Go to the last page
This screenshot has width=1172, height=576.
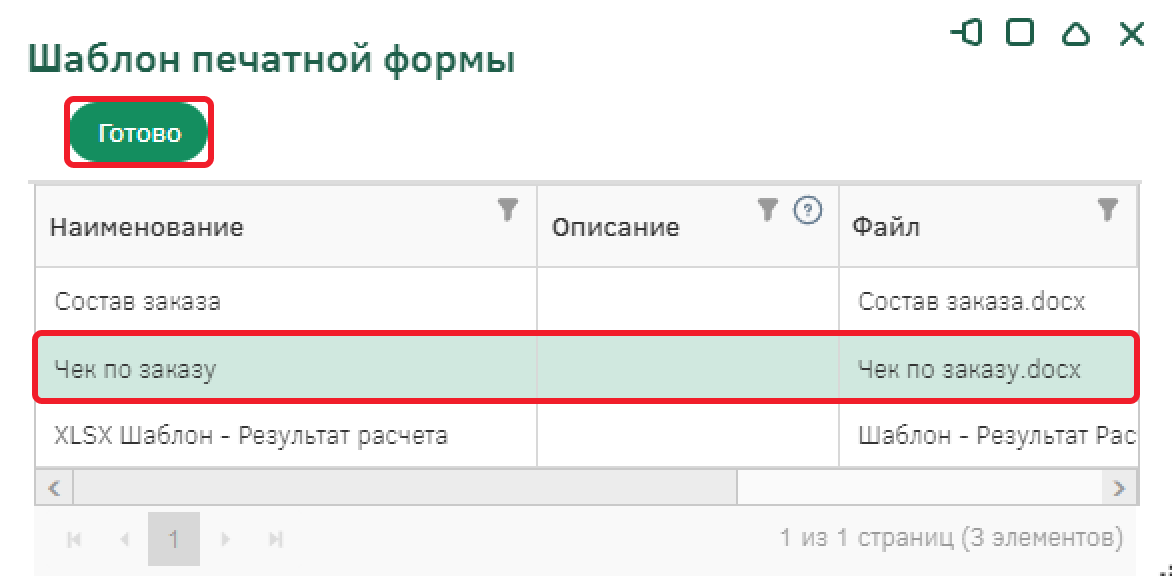click(x=276, y=539)
